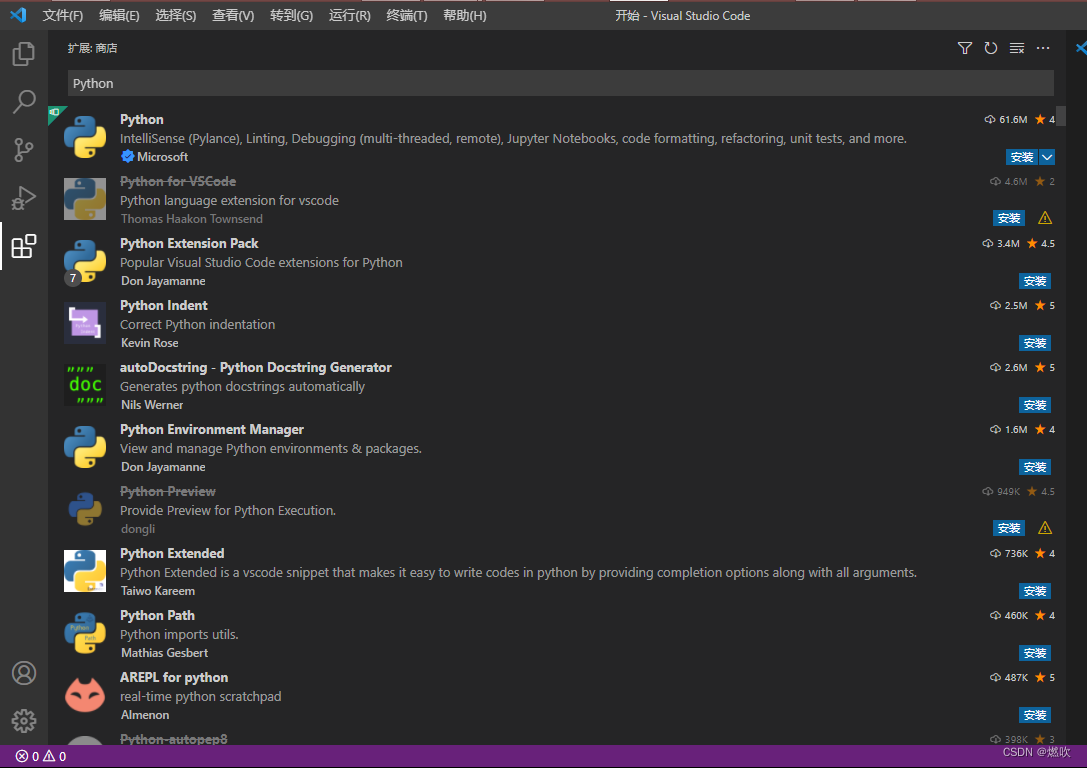Open the Explorer icon in activity bar

click(24, 54)
